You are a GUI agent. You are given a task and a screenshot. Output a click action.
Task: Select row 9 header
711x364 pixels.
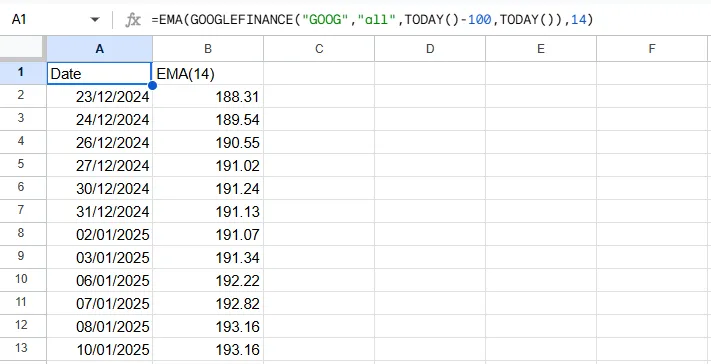pos(23,257)
